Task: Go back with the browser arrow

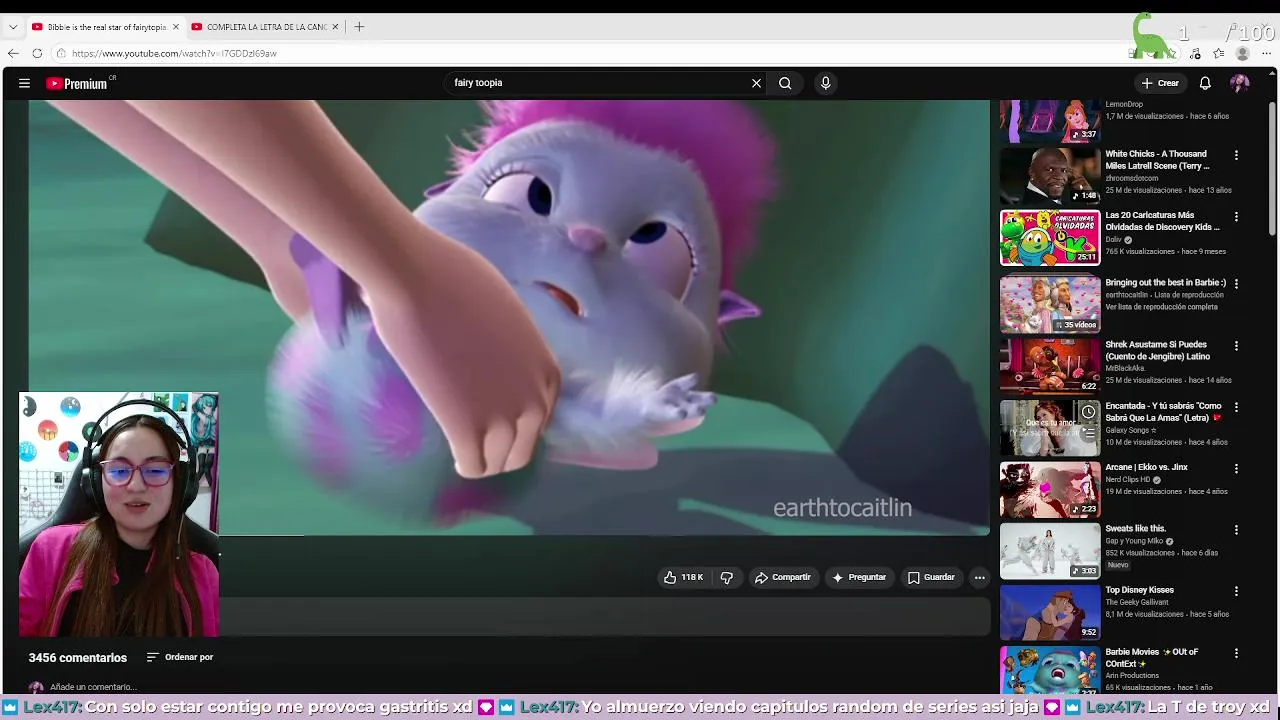Action: click(13, 53)
